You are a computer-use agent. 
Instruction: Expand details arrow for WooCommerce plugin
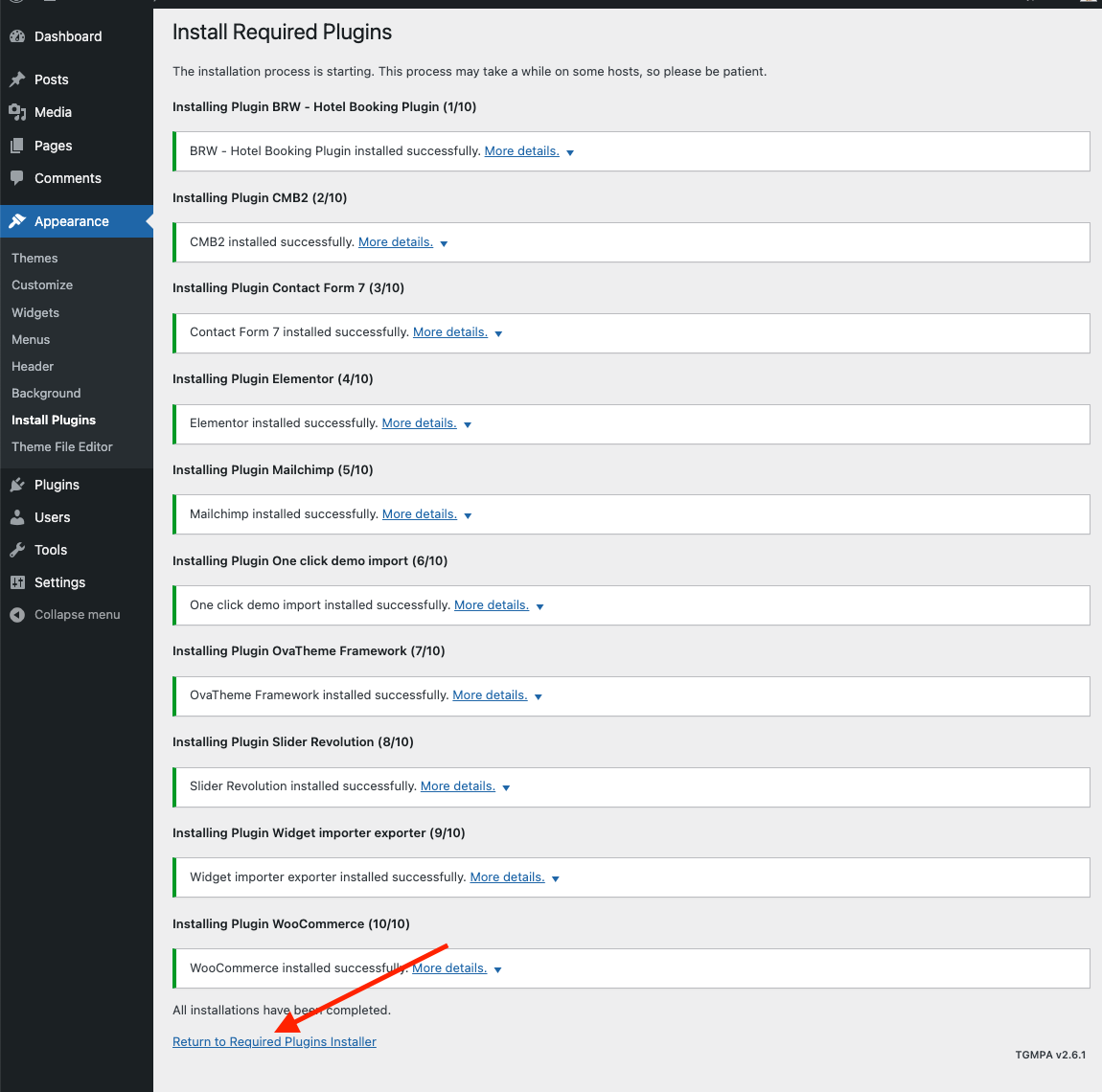tap(498, 969)
